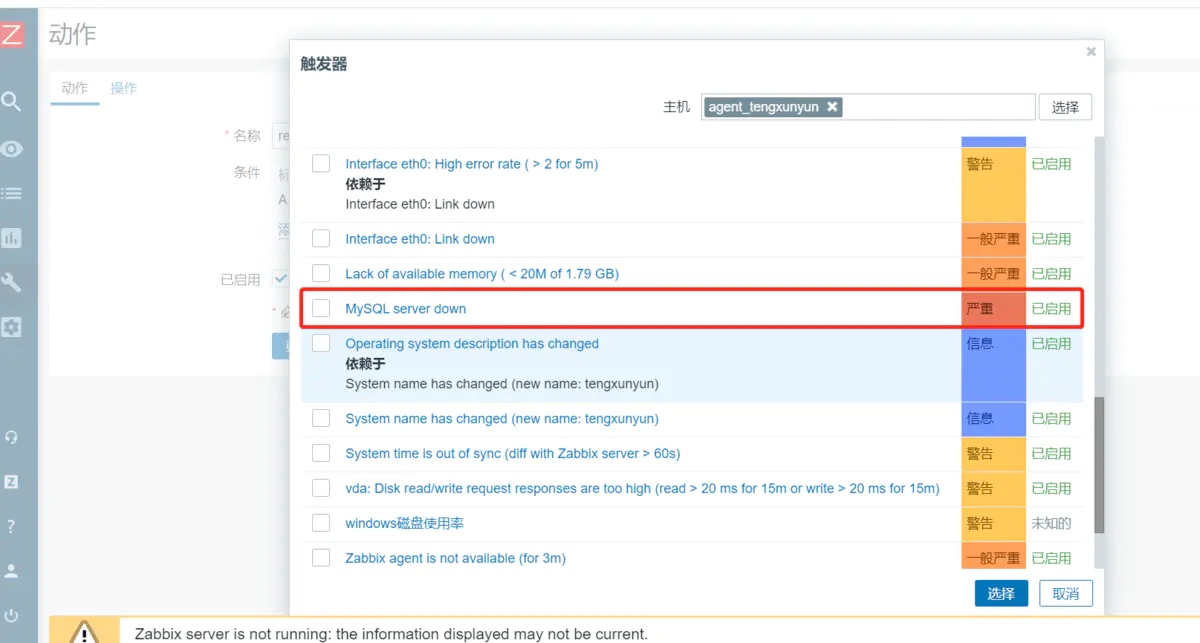Image resolution: width=1200 pixels, height=643 pixels.
Task: Open Interface eth0: Link down trigger link
Action: 420,239
